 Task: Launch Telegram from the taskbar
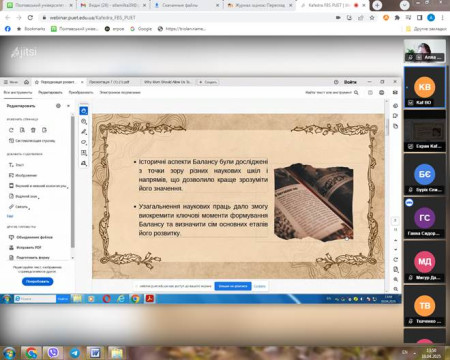point(75,352)
